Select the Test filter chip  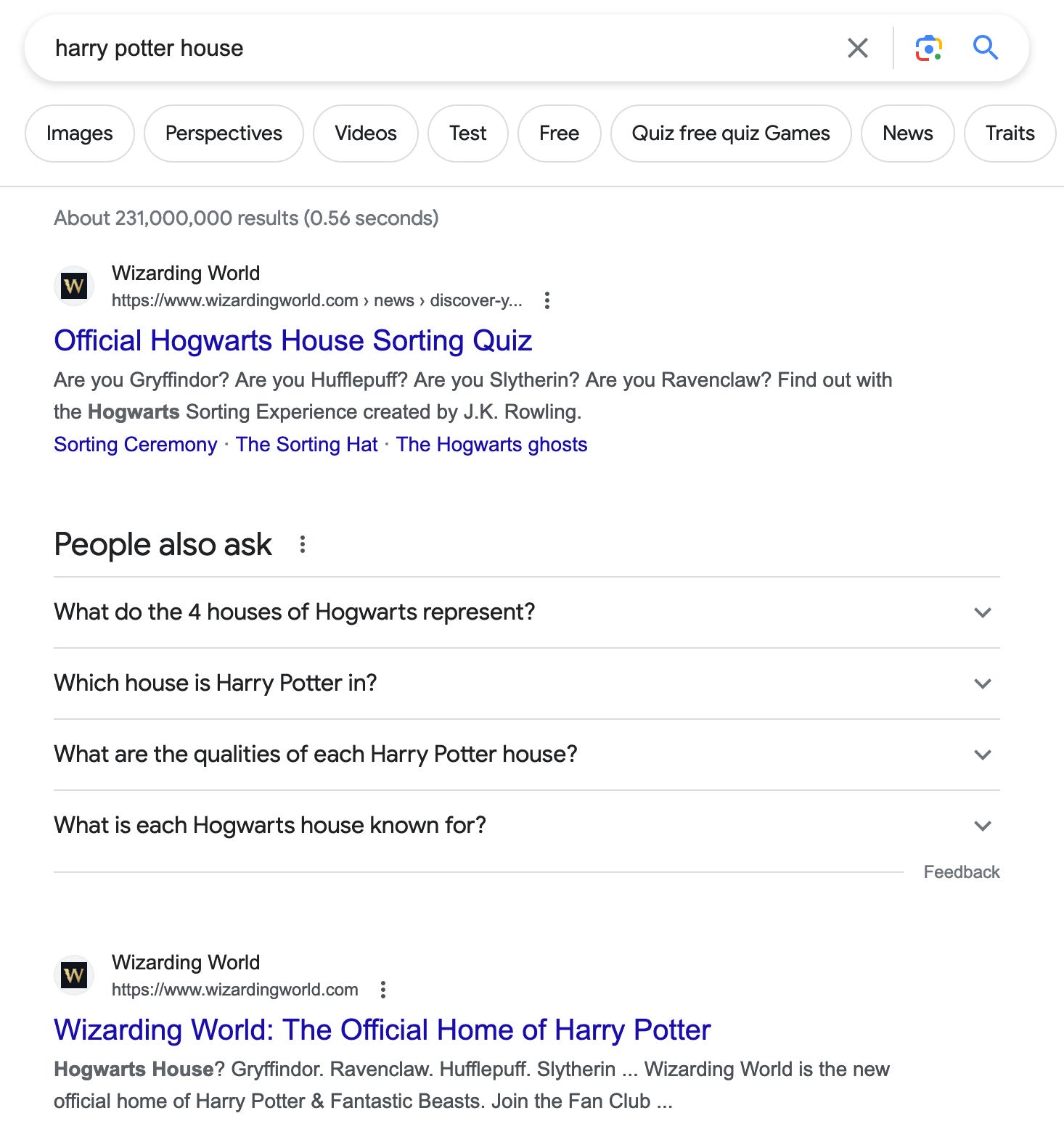468,134
